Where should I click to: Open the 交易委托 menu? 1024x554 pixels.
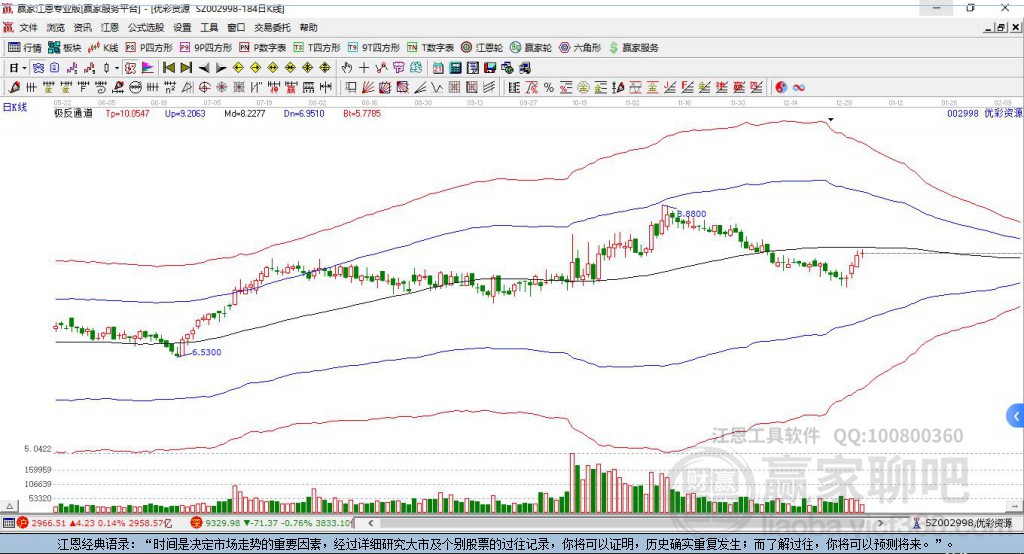point(272,27)
